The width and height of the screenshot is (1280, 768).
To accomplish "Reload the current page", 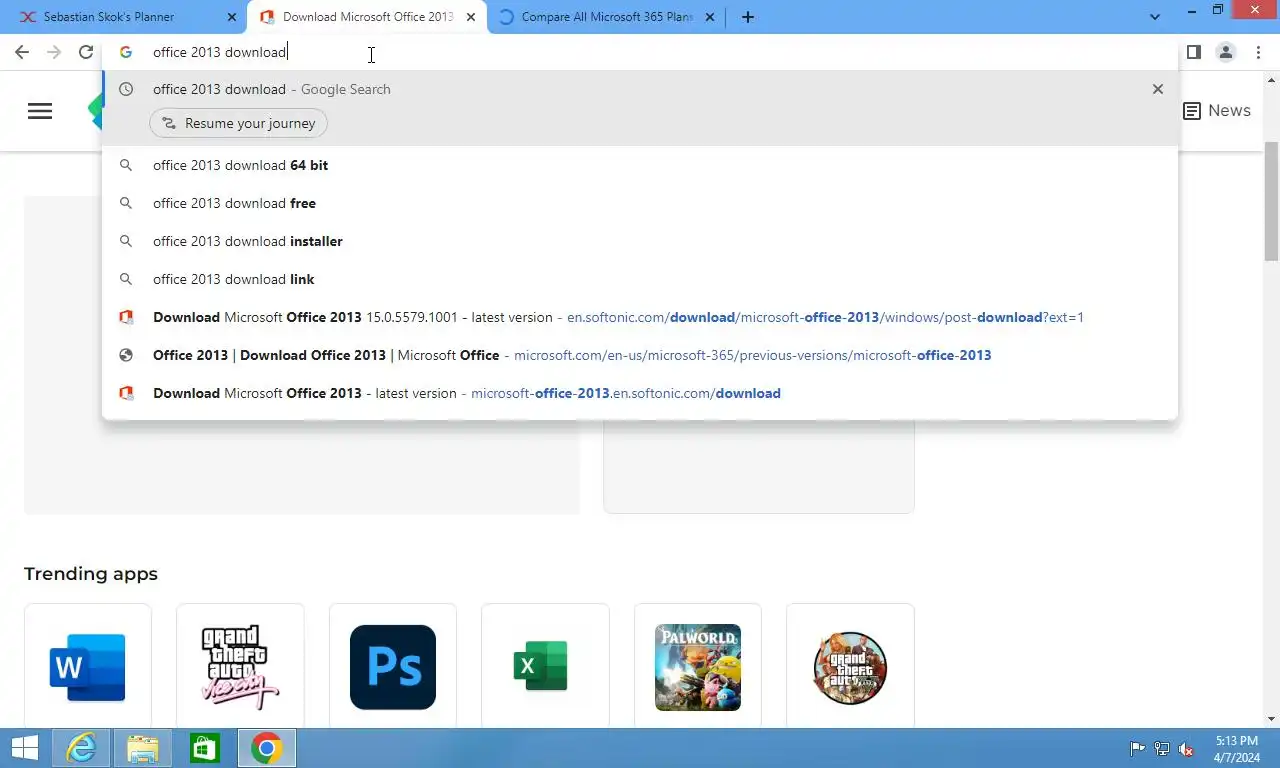I will 86,52.
